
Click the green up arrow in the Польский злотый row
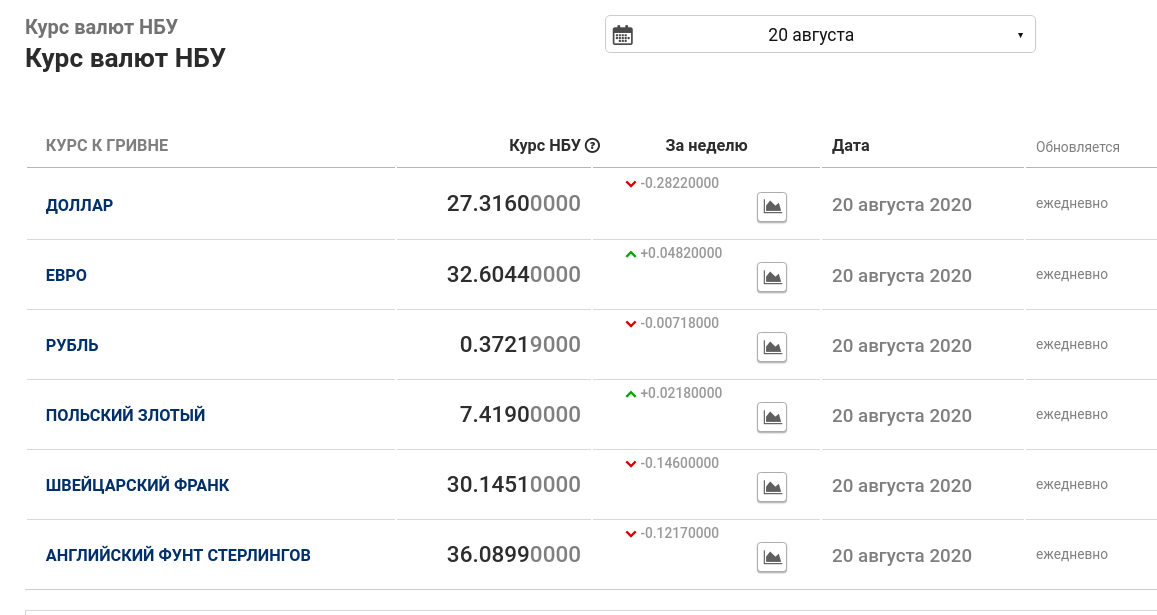tap(631, 394)
